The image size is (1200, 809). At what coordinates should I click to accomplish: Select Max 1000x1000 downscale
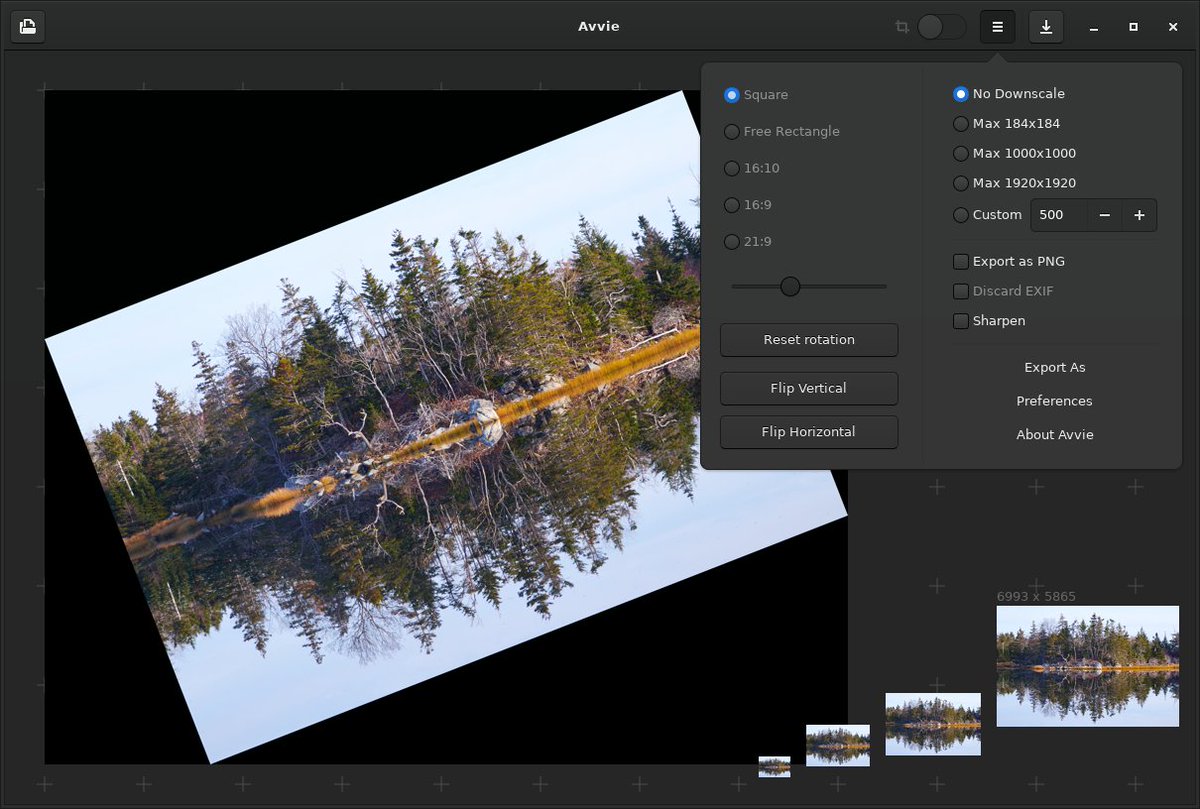(x=1014, y=154)
